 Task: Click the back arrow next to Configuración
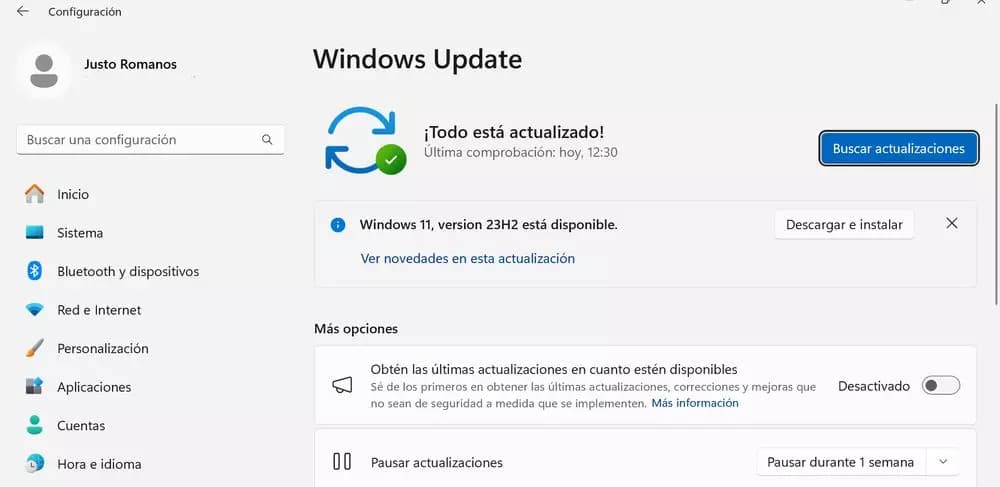pyautogui.click(x=23, y=11)
